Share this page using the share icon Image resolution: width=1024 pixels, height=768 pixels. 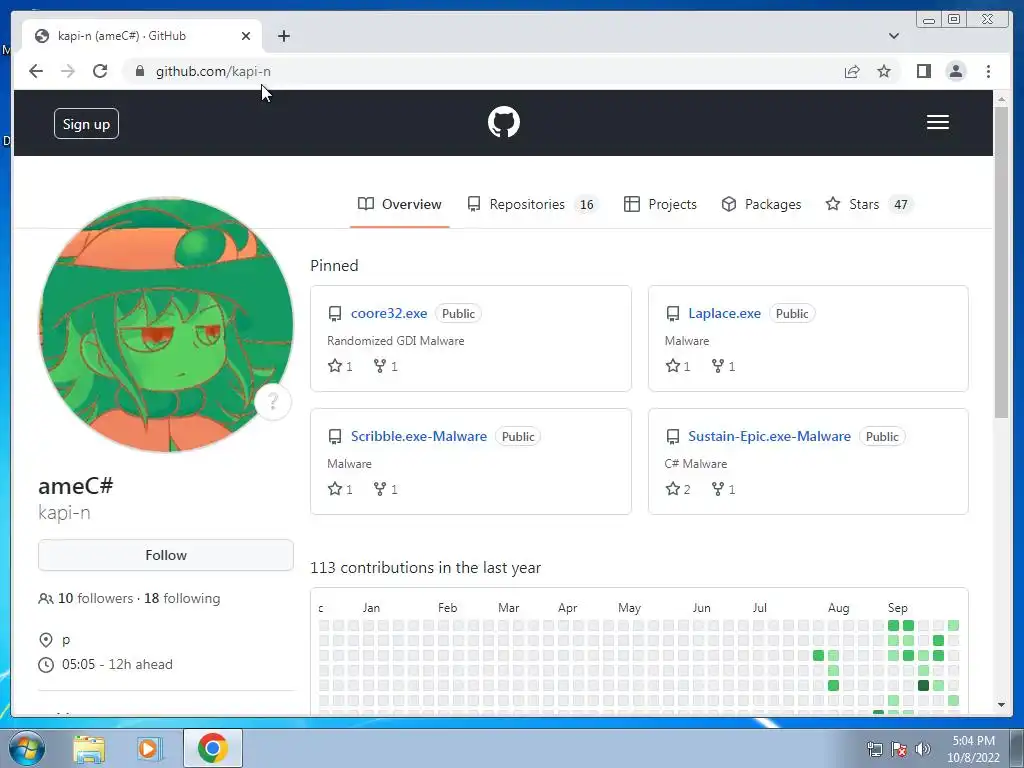pyautogui.click(x=852, y=71)
